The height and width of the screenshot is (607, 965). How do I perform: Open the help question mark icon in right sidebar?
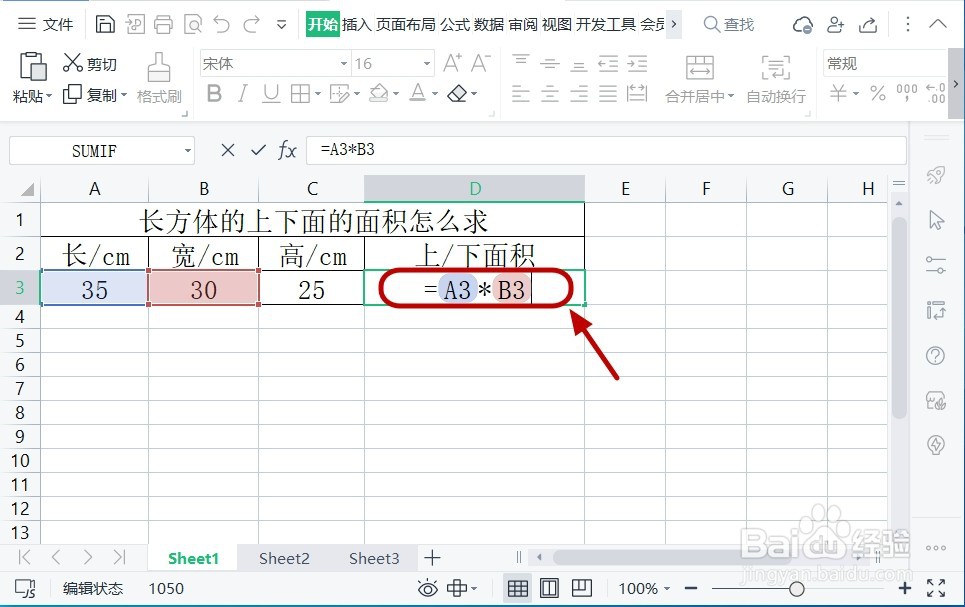pos(934,355)
